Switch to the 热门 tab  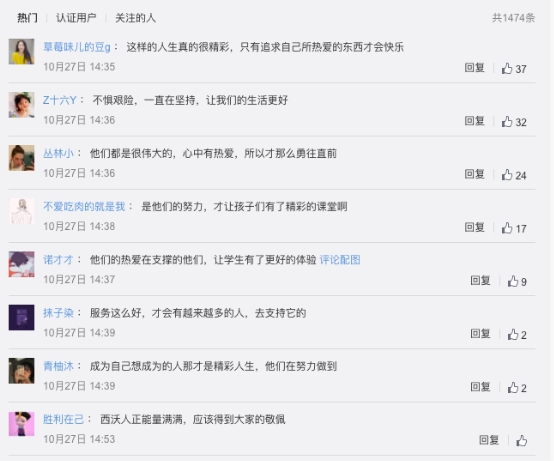coord(27,18)
